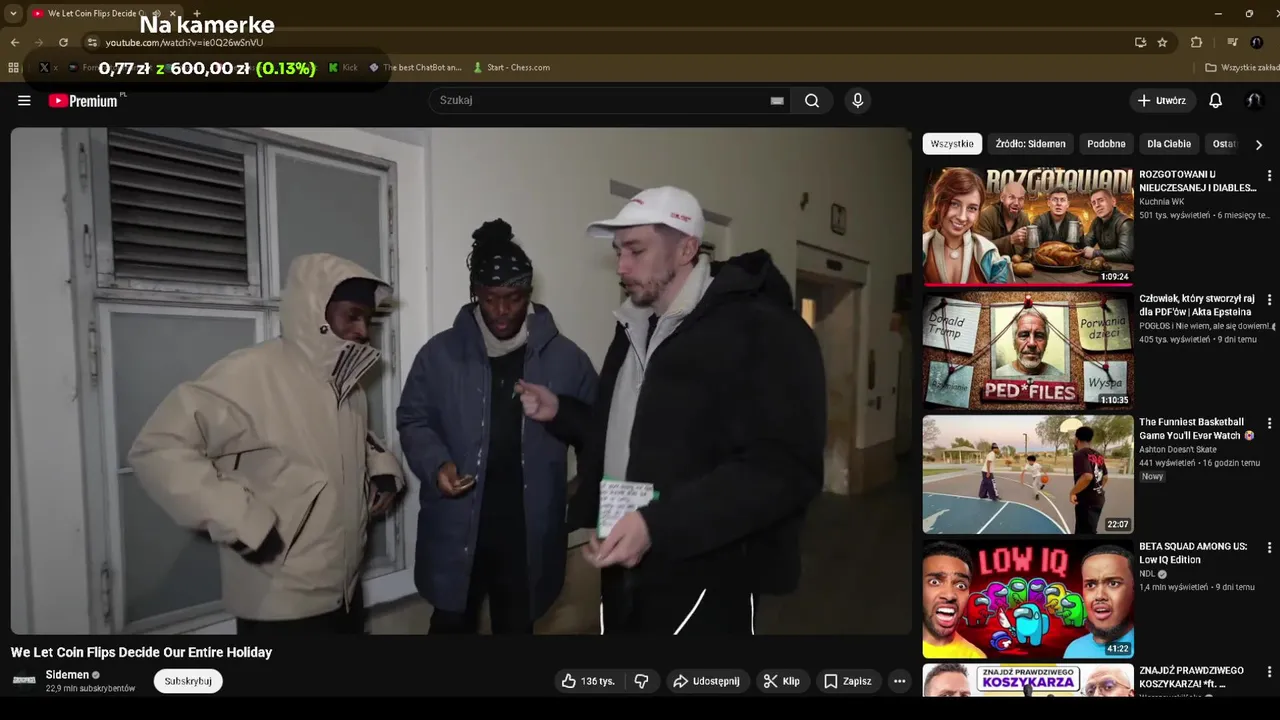Close the We Let Coin Flips tab

pos(172,13)
